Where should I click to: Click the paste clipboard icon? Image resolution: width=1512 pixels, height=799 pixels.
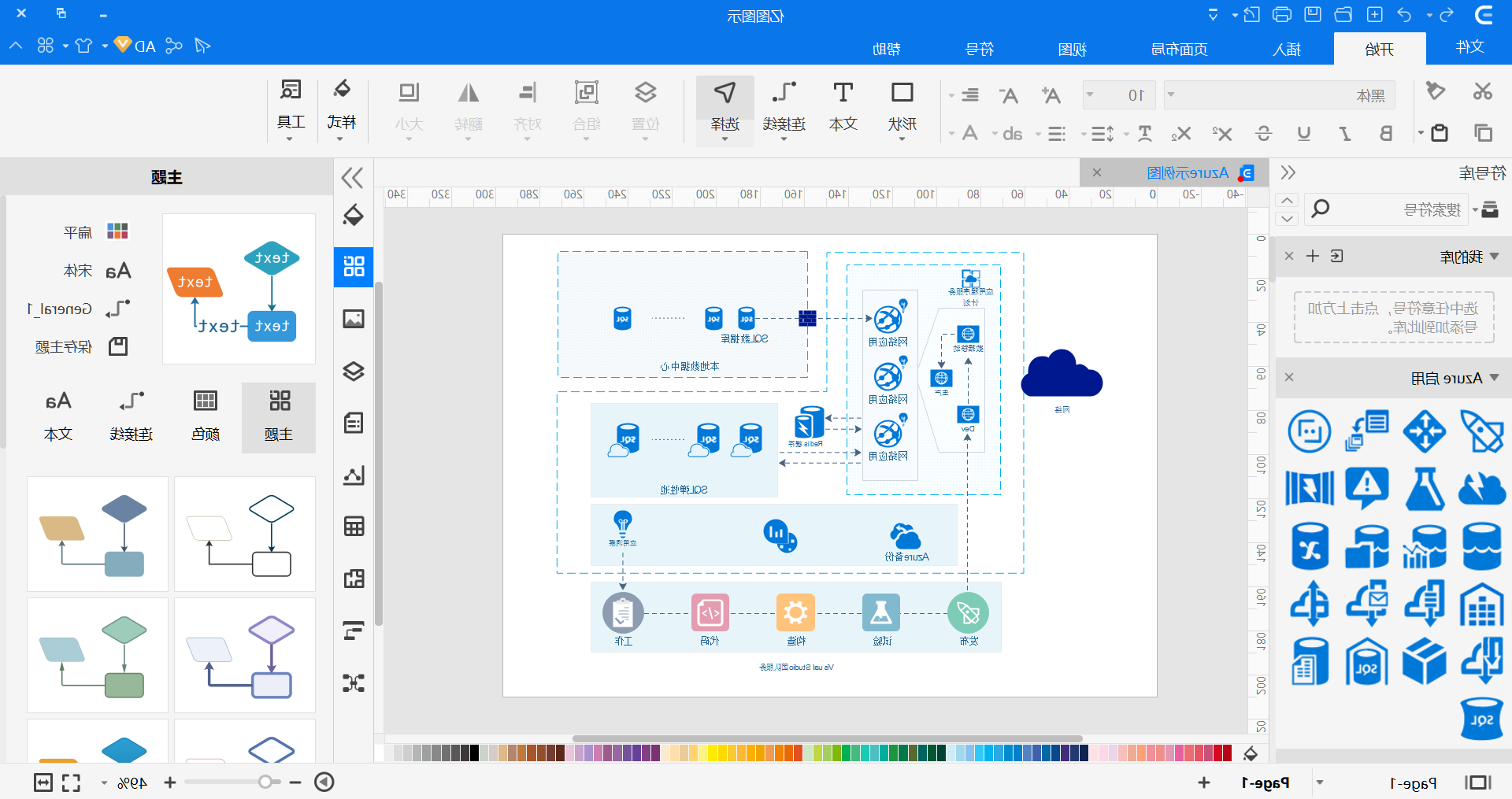[1440, 133]
